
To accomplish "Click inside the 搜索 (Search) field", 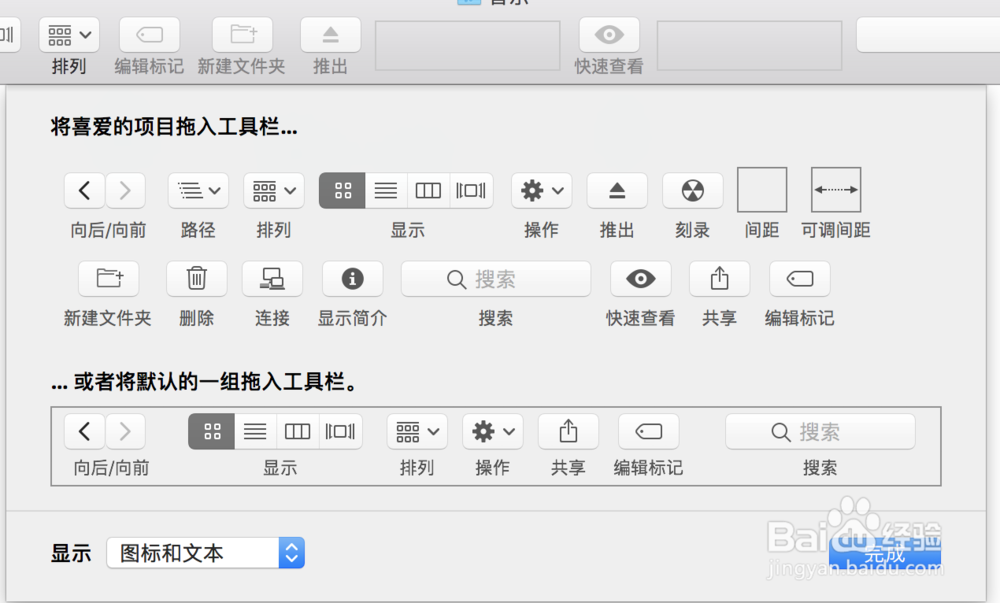I will coord(495,279).
